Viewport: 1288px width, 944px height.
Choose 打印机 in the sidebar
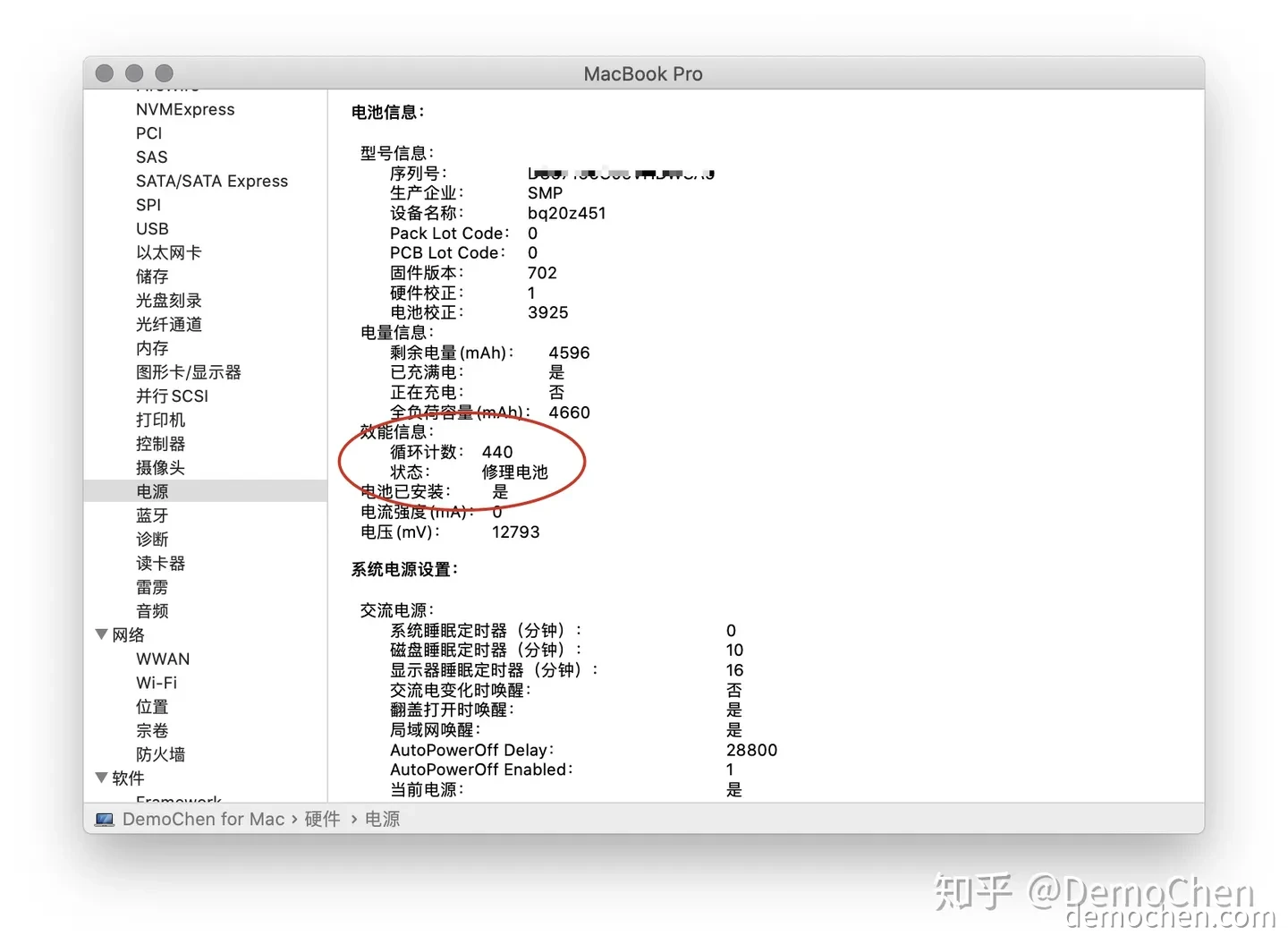(x=161, y=420)
